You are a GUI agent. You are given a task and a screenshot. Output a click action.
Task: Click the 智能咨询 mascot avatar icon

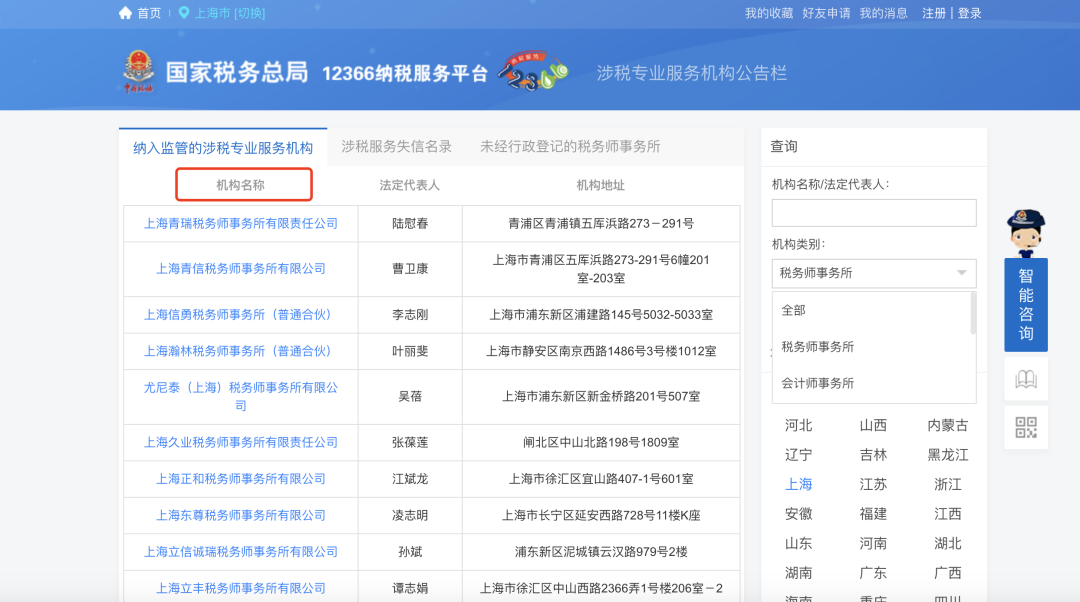pyautogui.click(x=1026, y=234)
